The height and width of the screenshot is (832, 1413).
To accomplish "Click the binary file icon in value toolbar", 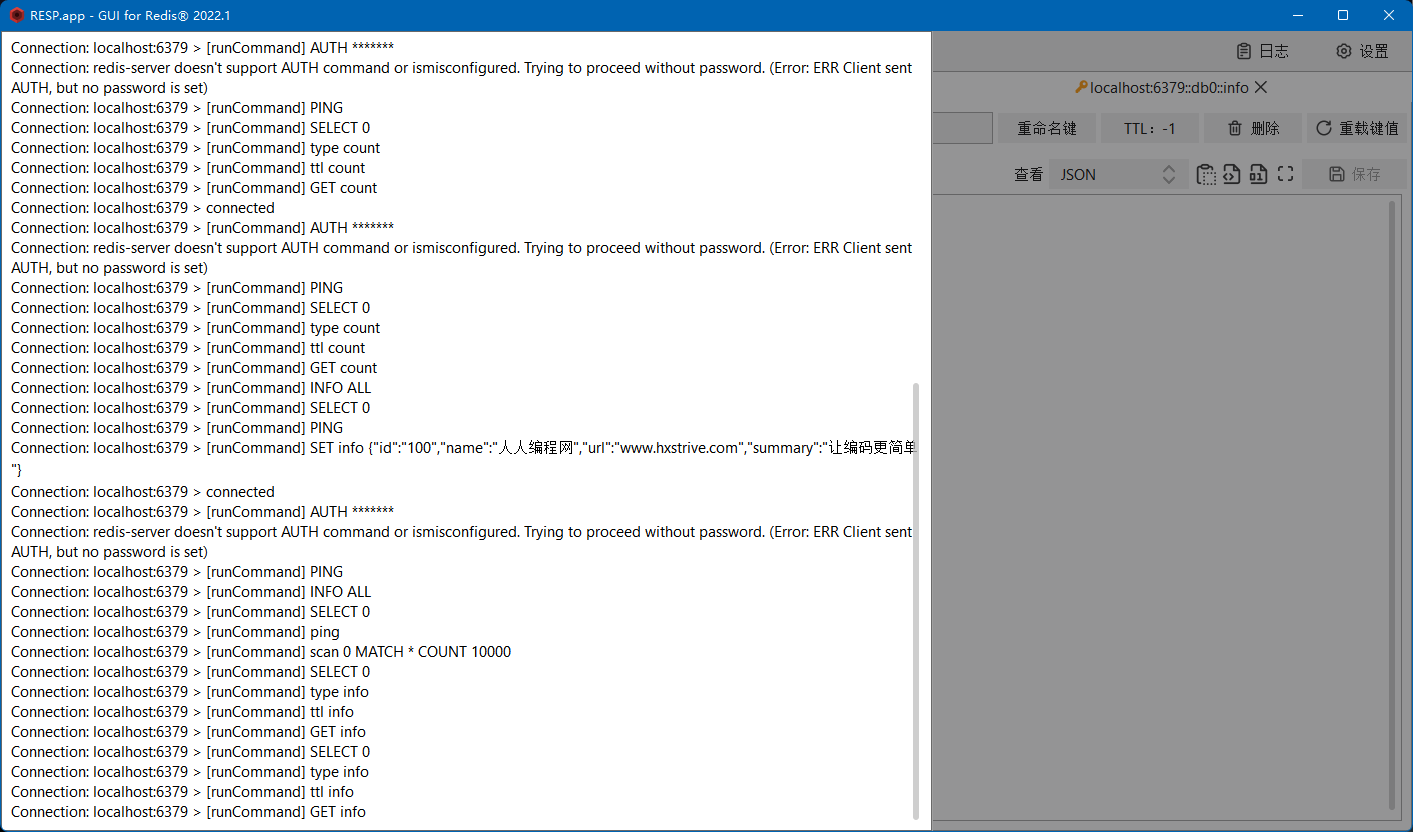I will (x=1258, y=174).
